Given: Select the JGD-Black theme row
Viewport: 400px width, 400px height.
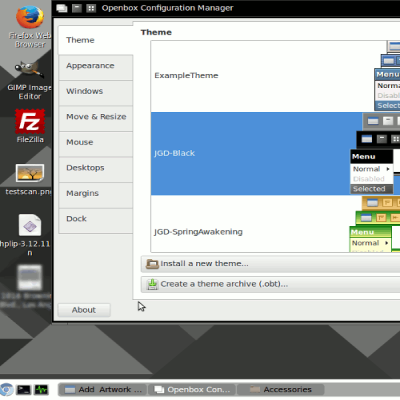Looking at the screenshot, I should pos(275,153).
